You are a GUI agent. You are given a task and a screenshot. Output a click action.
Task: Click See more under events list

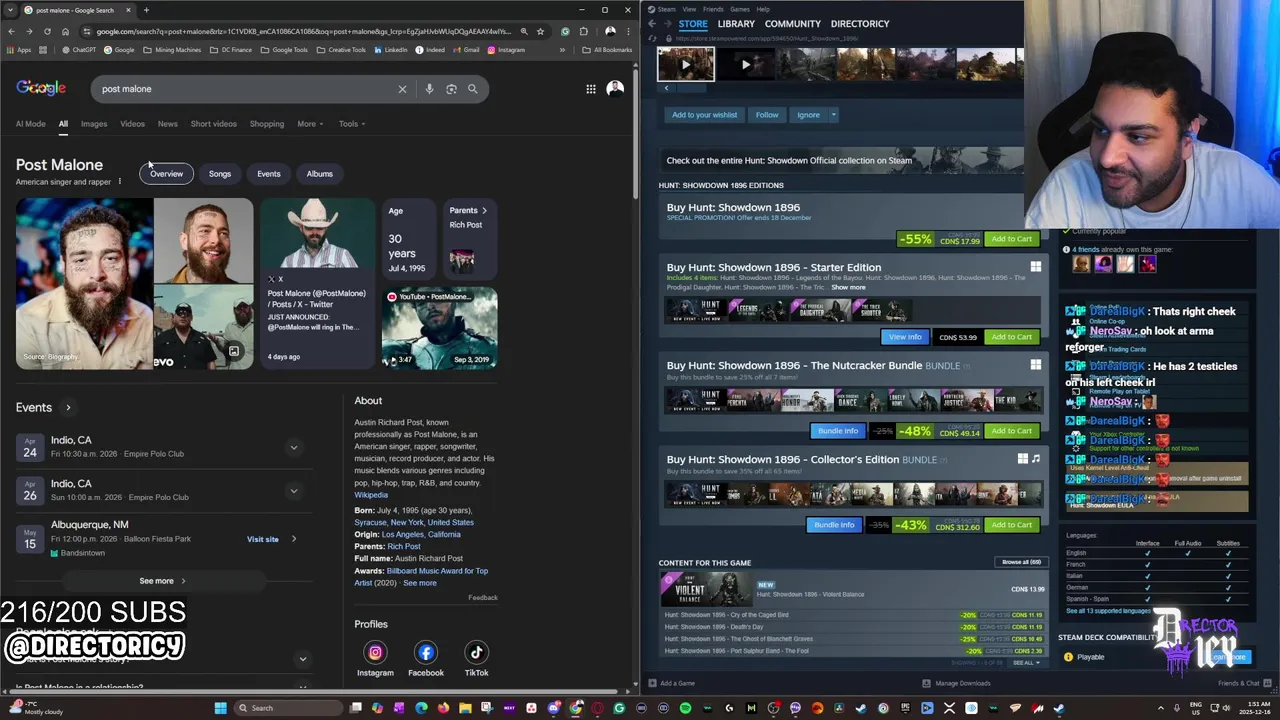pyautogui.click(x=162, y=581)
